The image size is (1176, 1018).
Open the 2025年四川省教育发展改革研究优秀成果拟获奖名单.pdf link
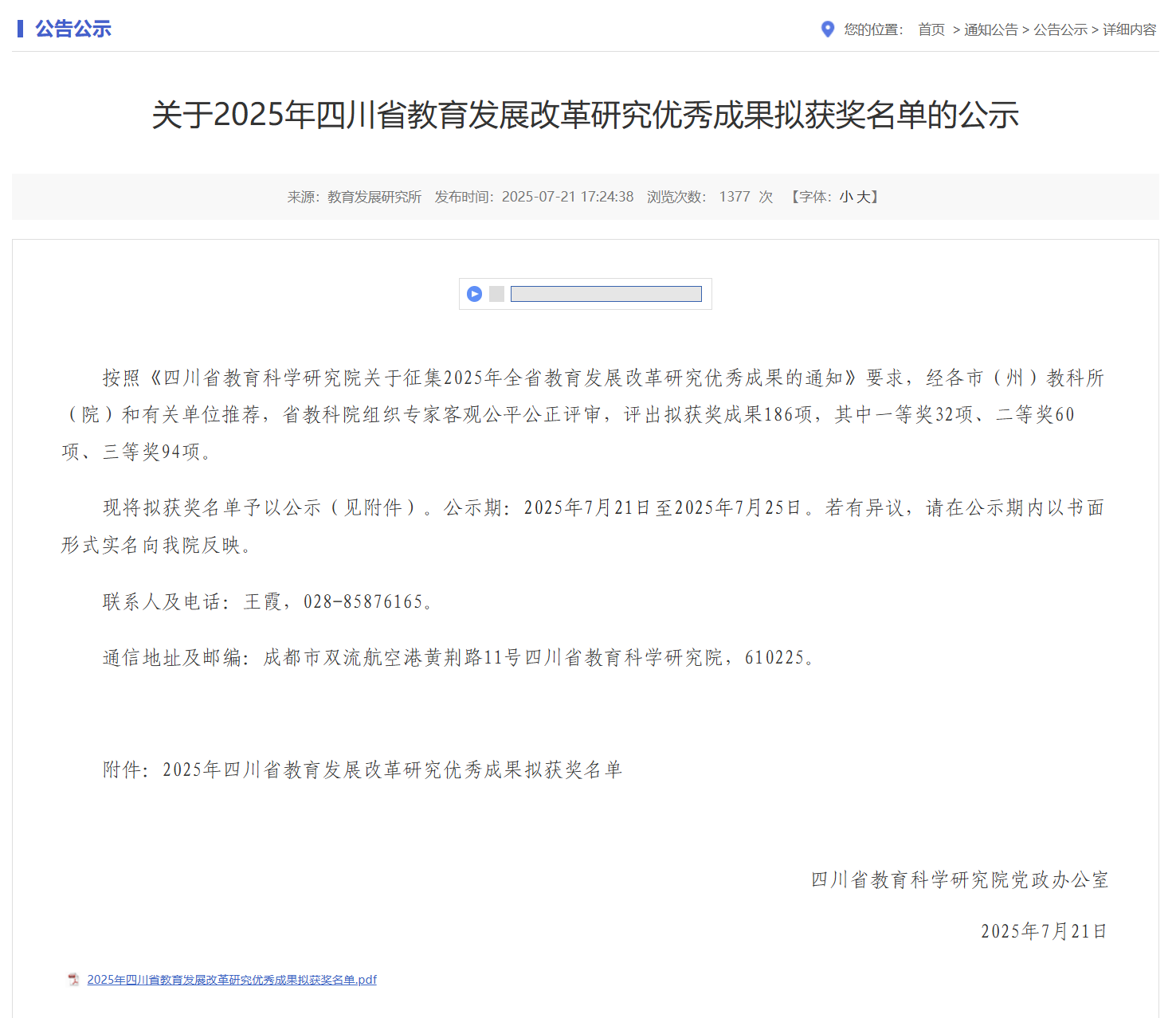[232, 980]
